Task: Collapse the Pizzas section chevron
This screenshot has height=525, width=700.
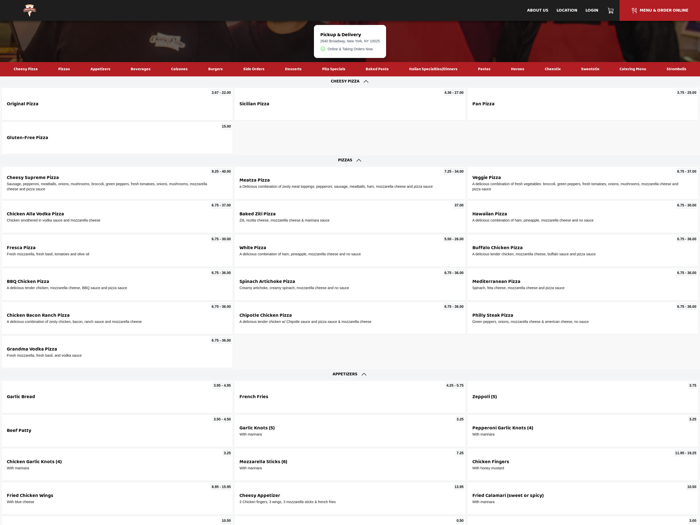Action: (x=358, y=160)
